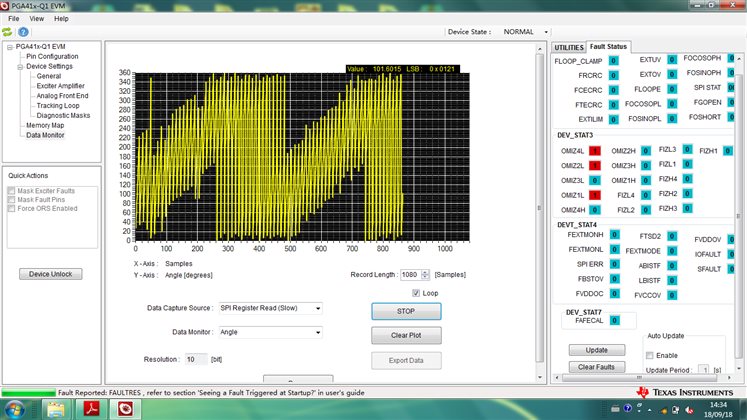Open the File menu
Screen dimensions: 747x420
[14, 19]
